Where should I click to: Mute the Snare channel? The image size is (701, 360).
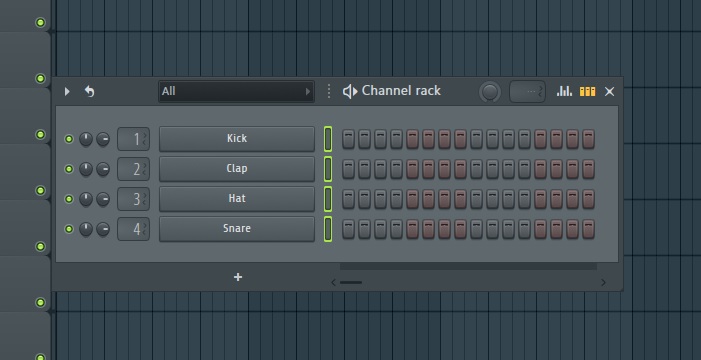point(69,229)
